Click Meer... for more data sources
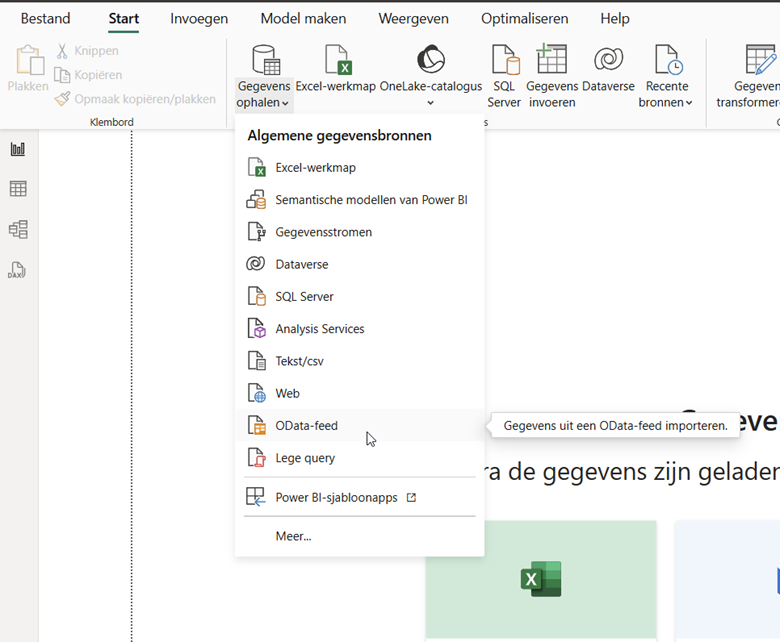780x642 pixels. click(359, 536)
